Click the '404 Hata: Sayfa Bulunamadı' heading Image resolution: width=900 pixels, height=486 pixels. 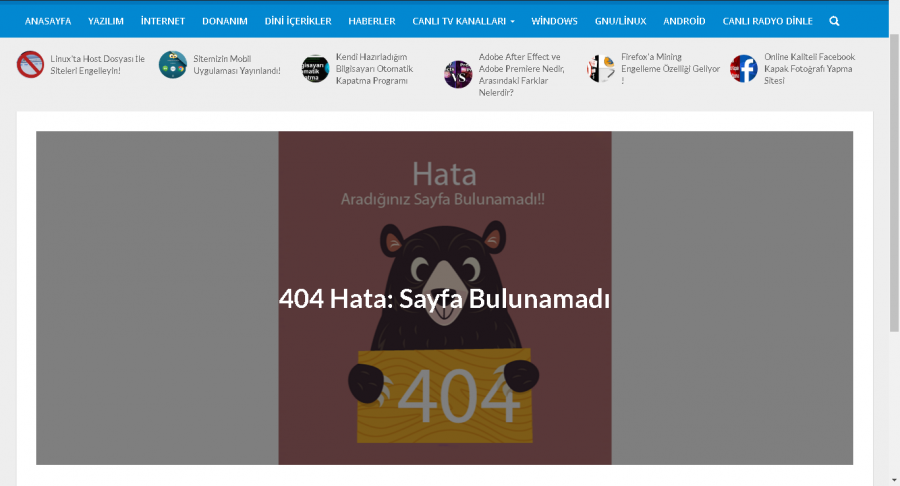coord(444,299)
